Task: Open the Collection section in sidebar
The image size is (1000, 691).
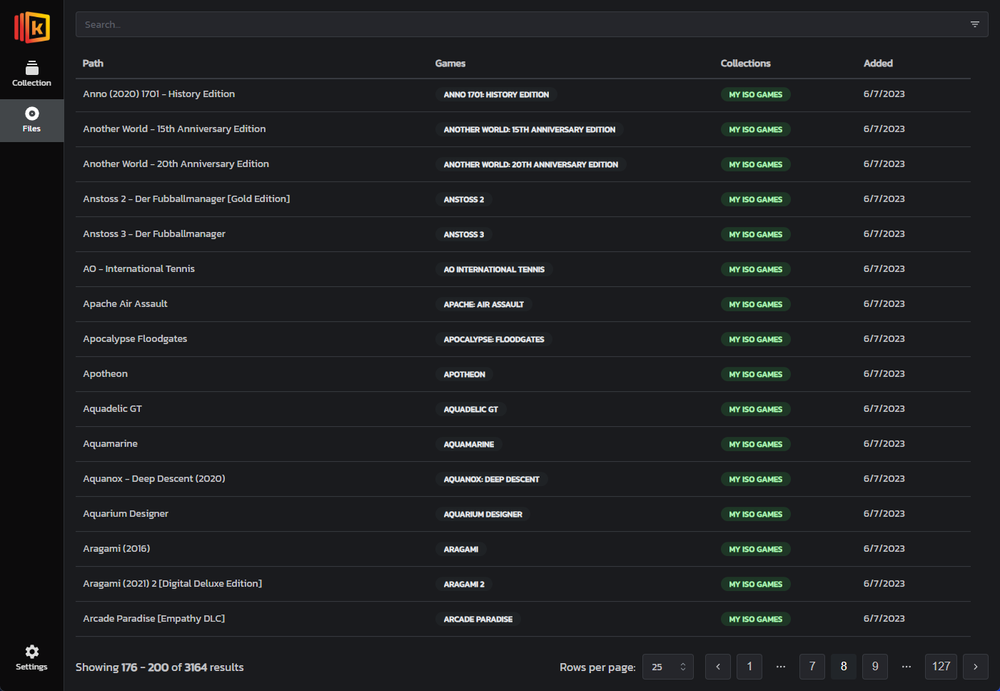Action: pyautogui.click(x=31, y=74)
